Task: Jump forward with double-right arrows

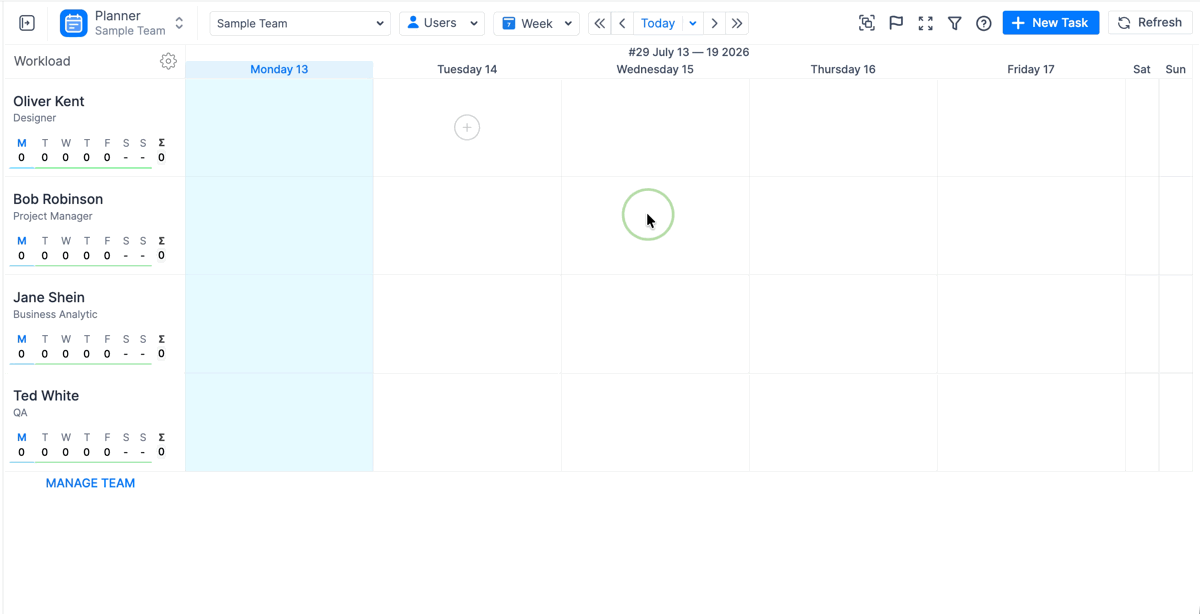Action: (x=737, y=23)
